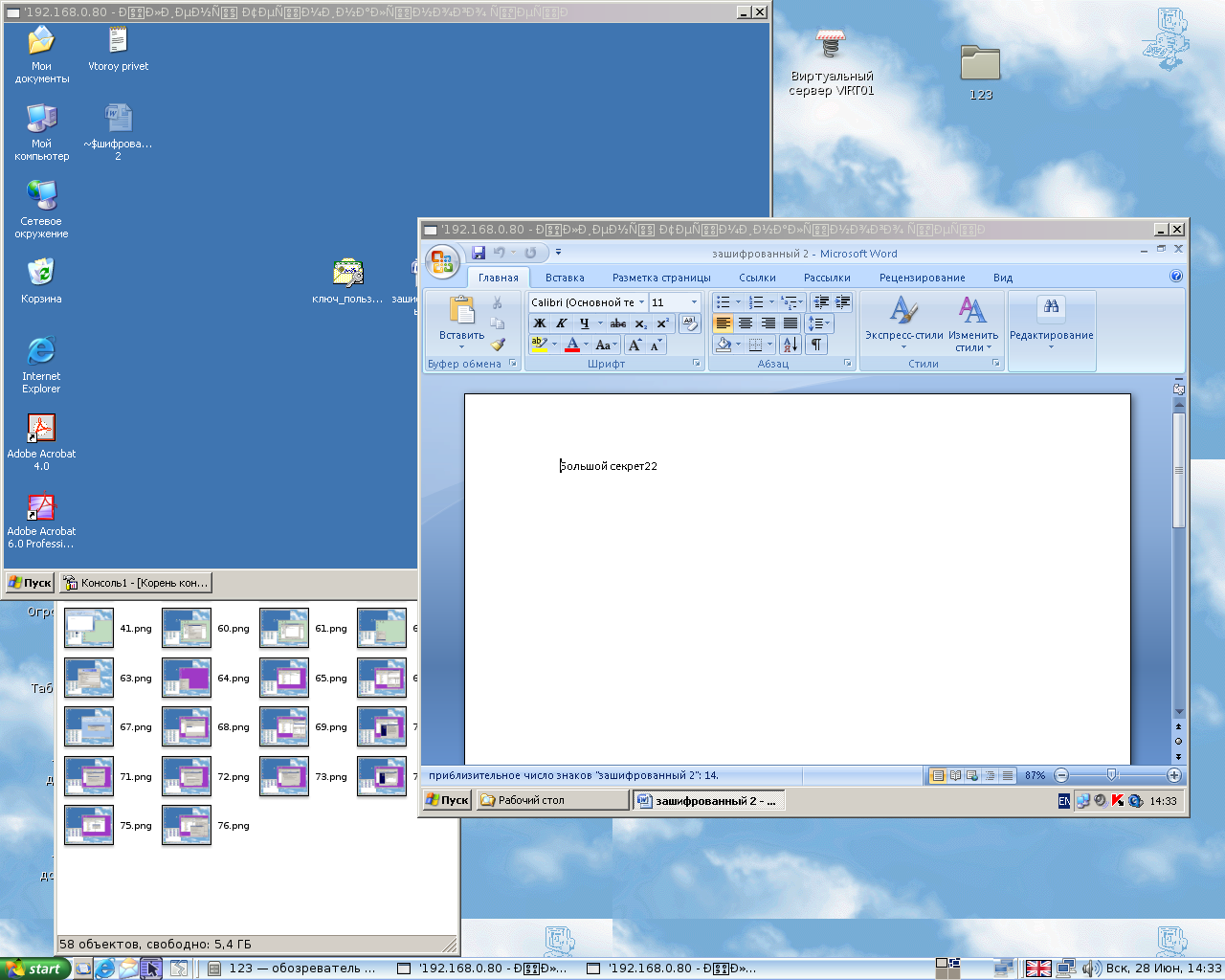Click the Sort A-Z icon
Viewport: 1225px width, 980px height.
(x=791, y=345)
